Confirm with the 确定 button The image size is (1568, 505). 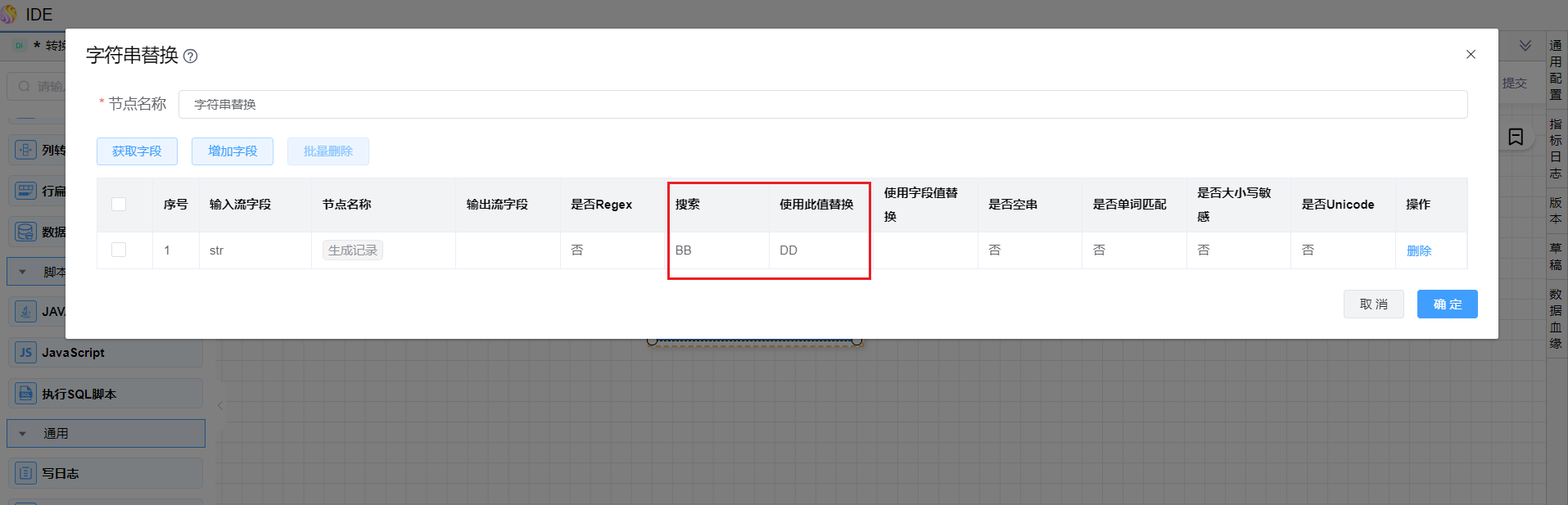1447,304
